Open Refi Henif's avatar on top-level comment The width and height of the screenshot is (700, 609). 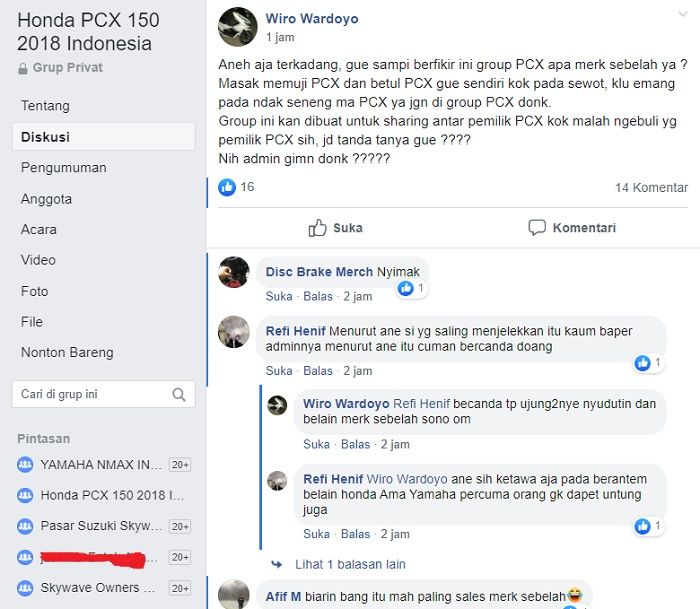tap(233, 332)
